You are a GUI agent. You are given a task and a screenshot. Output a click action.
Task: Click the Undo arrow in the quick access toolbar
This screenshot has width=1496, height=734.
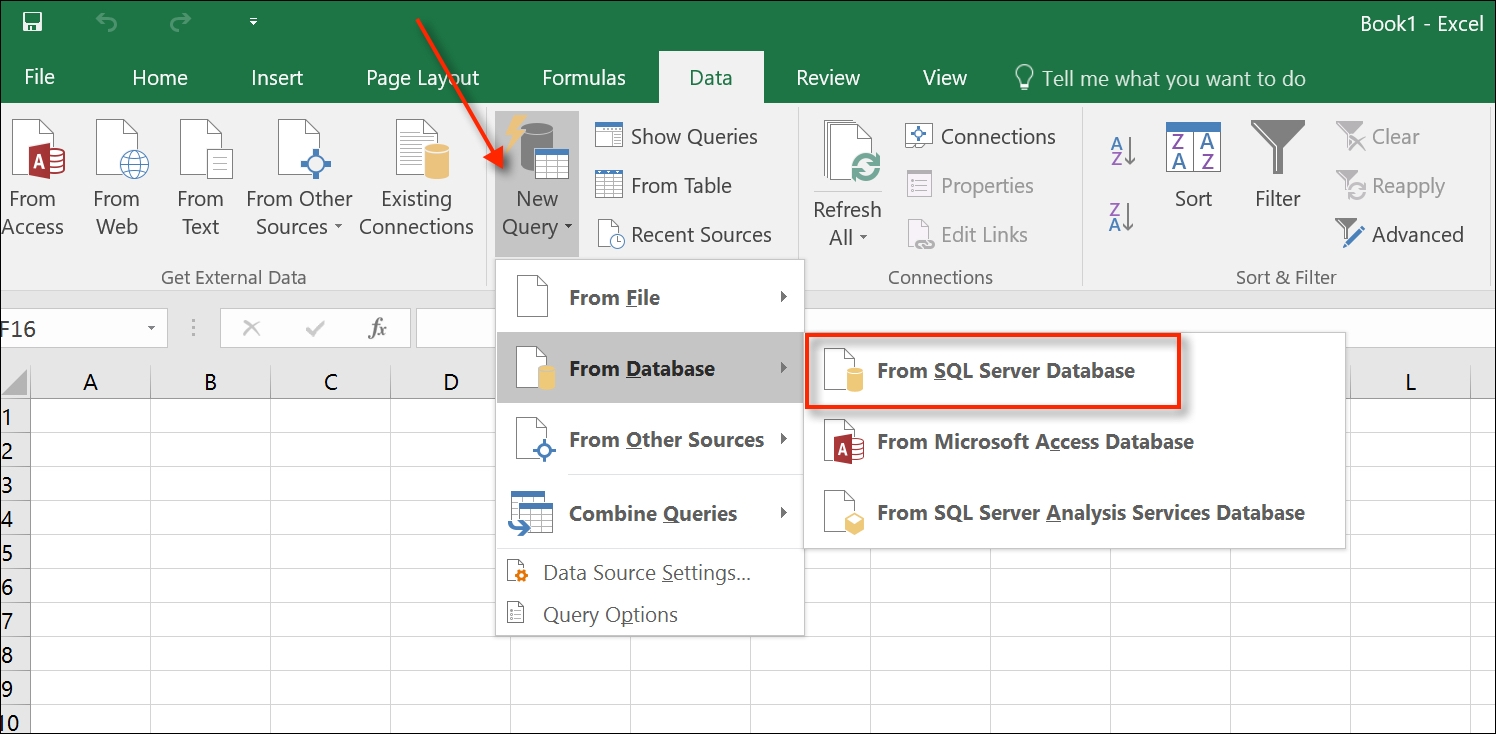coord(107,22)
